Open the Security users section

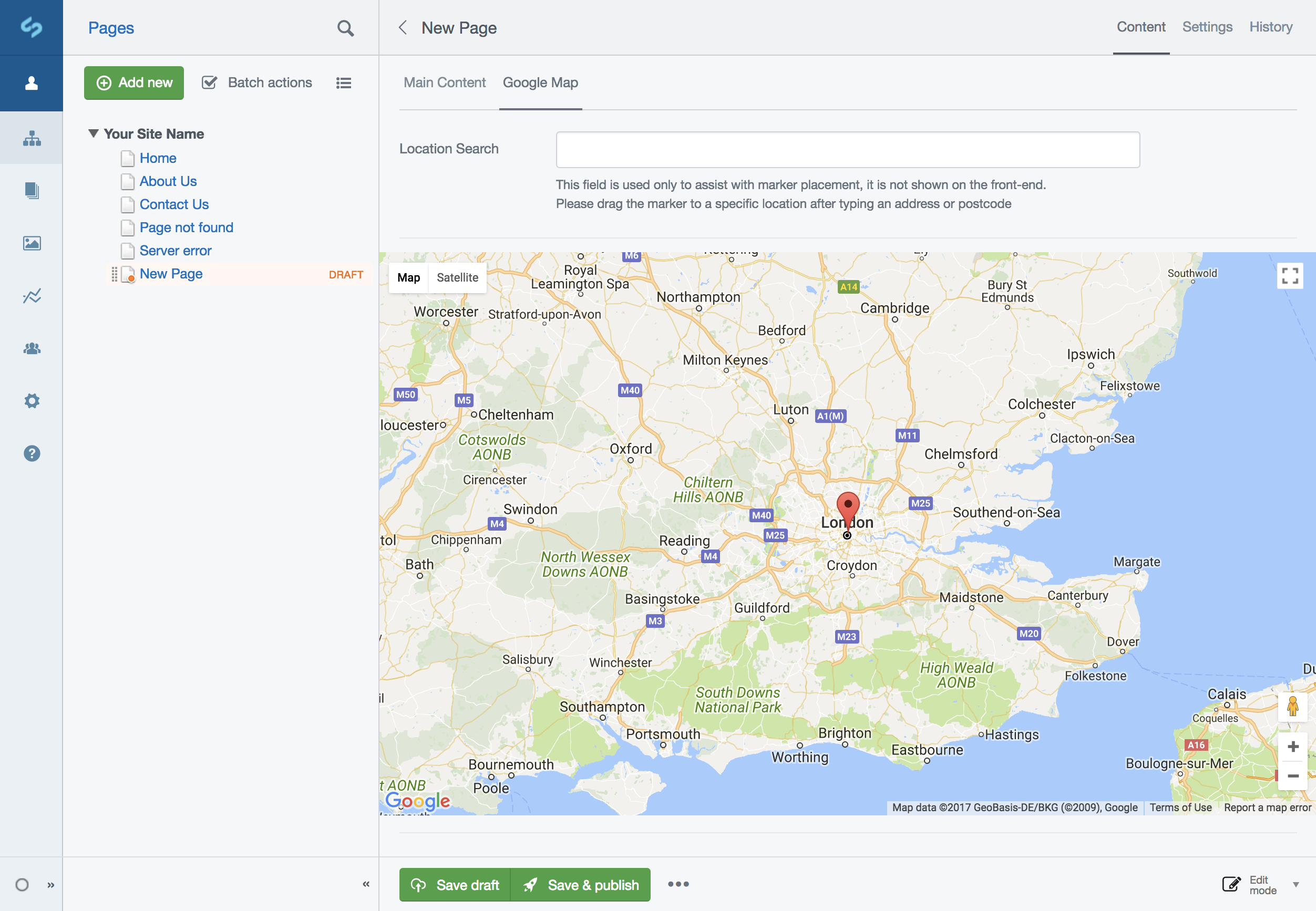coord(32,348)
